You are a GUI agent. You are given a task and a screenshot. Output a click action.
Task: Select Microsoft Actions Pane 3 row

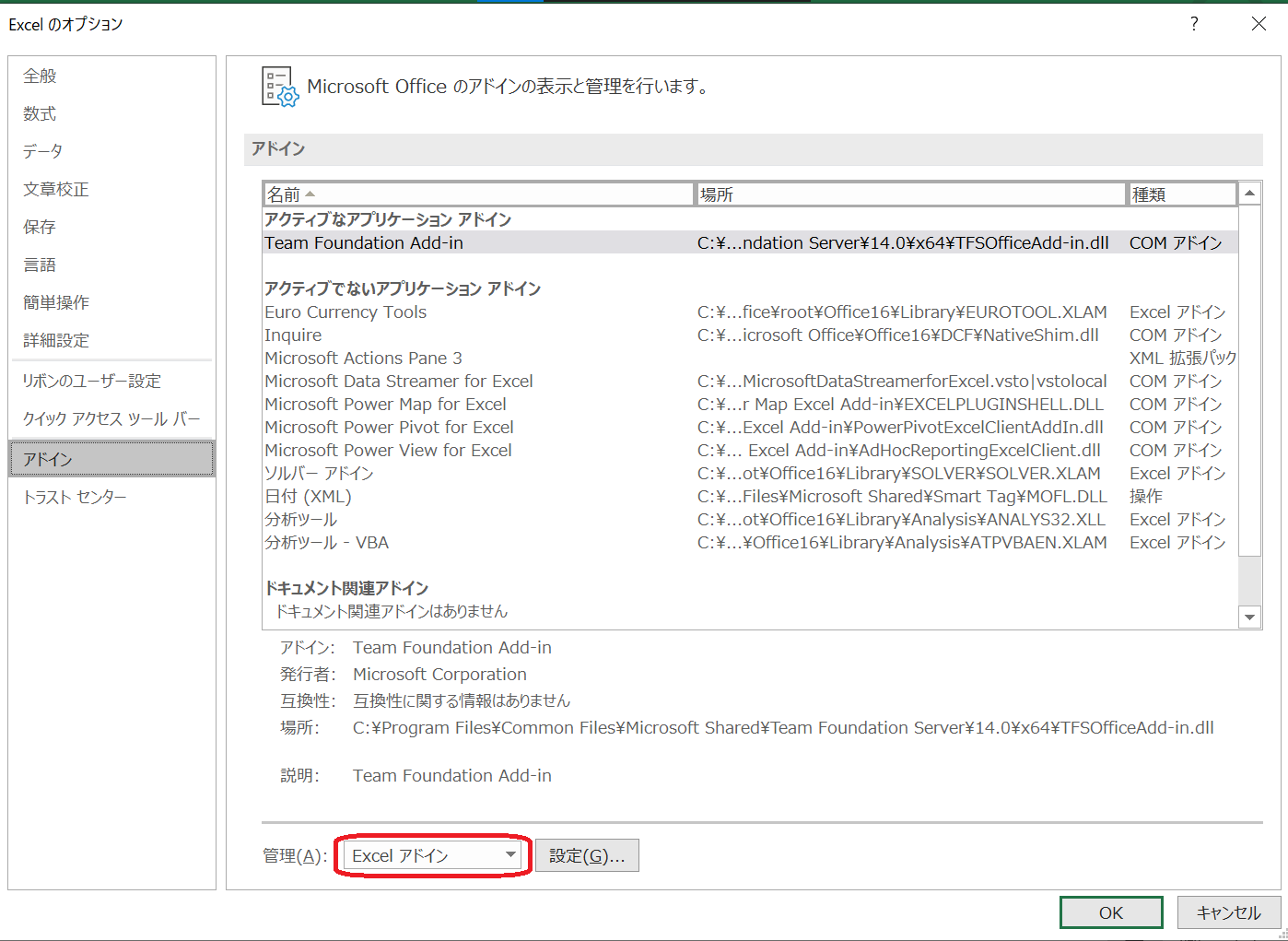(750, 358)
